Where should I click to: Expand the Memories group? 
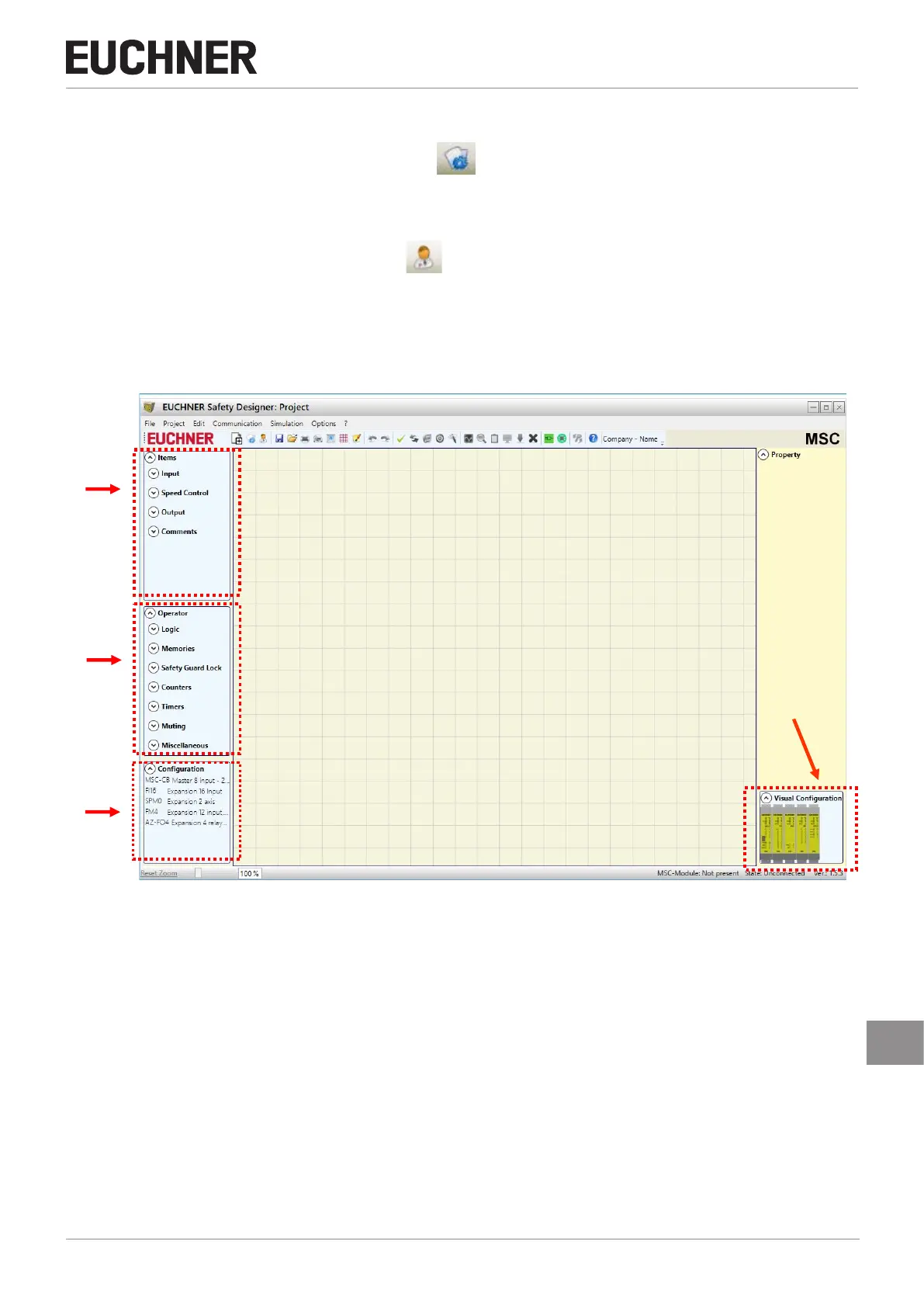click(x=154, y=649)
